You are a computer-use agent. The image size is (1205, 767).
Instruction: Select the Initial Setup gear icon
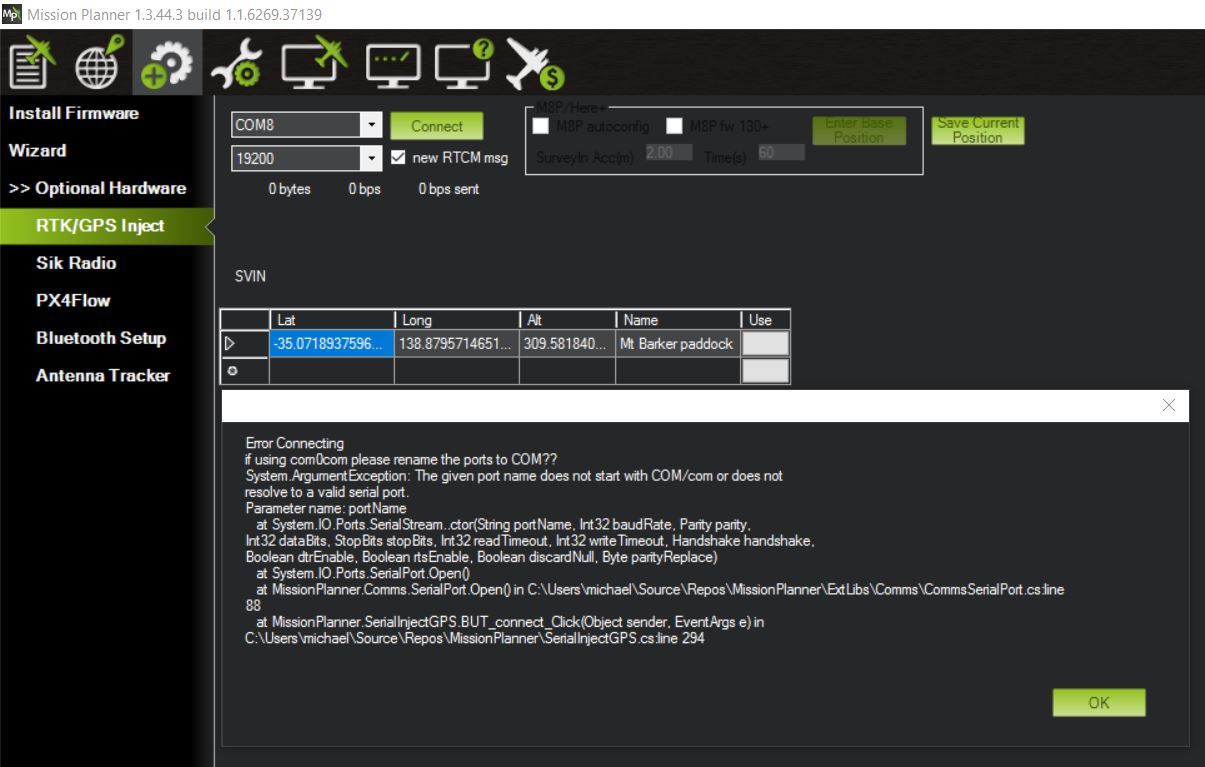coord(166,63)
